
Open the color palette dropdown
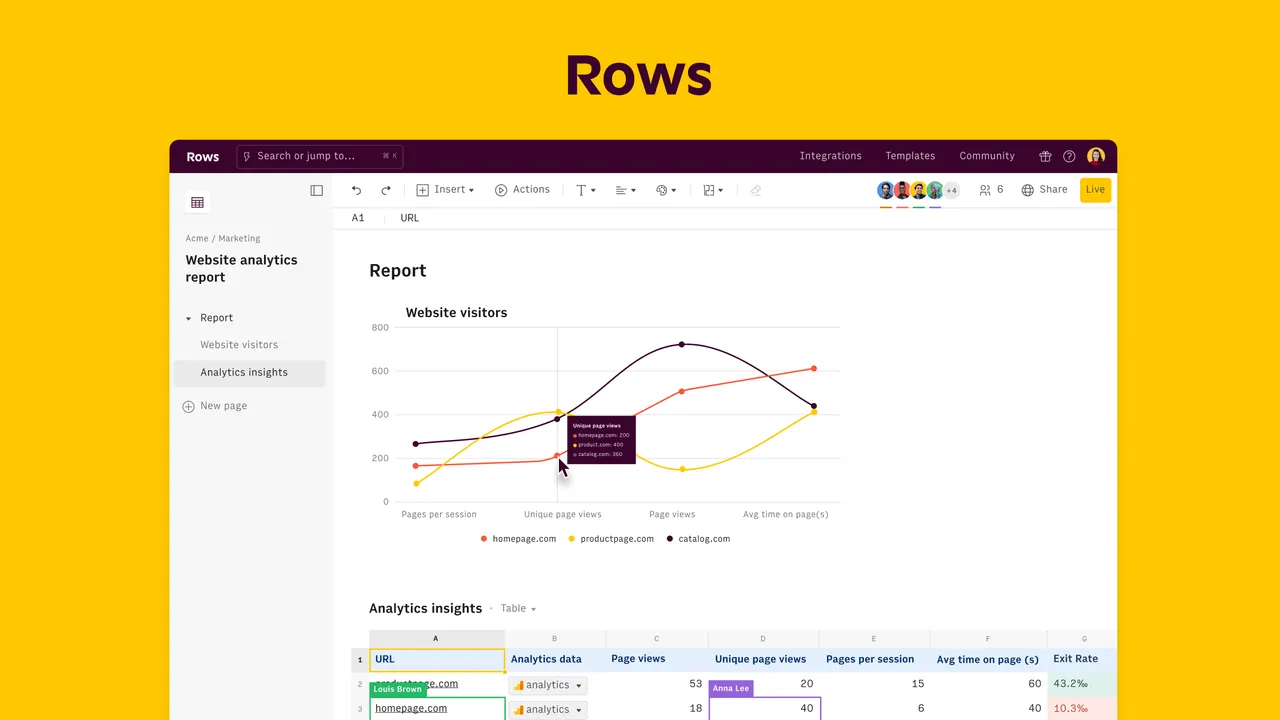pos(666,190)
